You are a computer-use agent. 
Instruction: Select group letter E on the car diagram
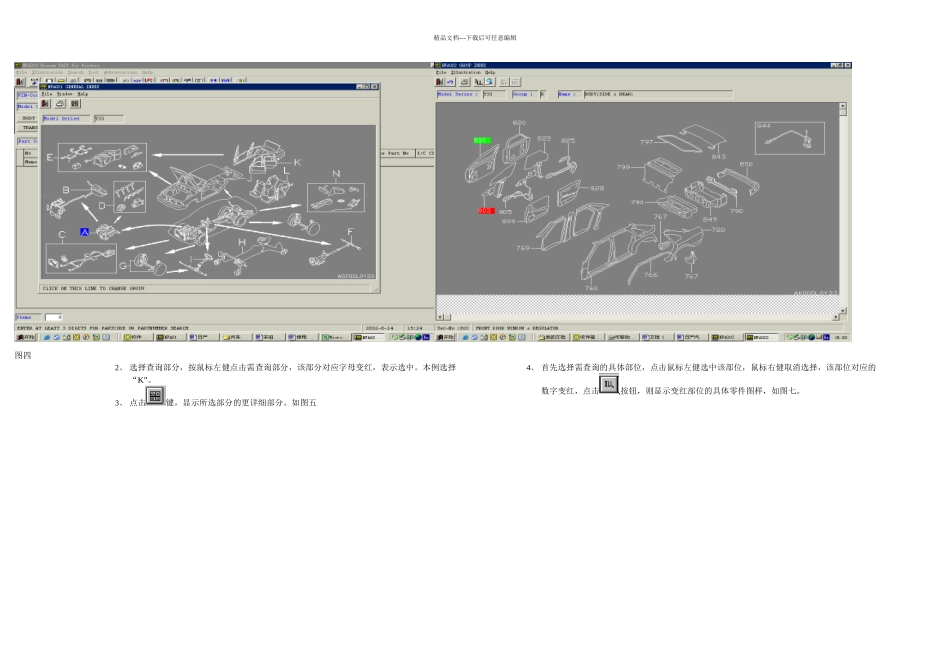(x=50, y=158)
